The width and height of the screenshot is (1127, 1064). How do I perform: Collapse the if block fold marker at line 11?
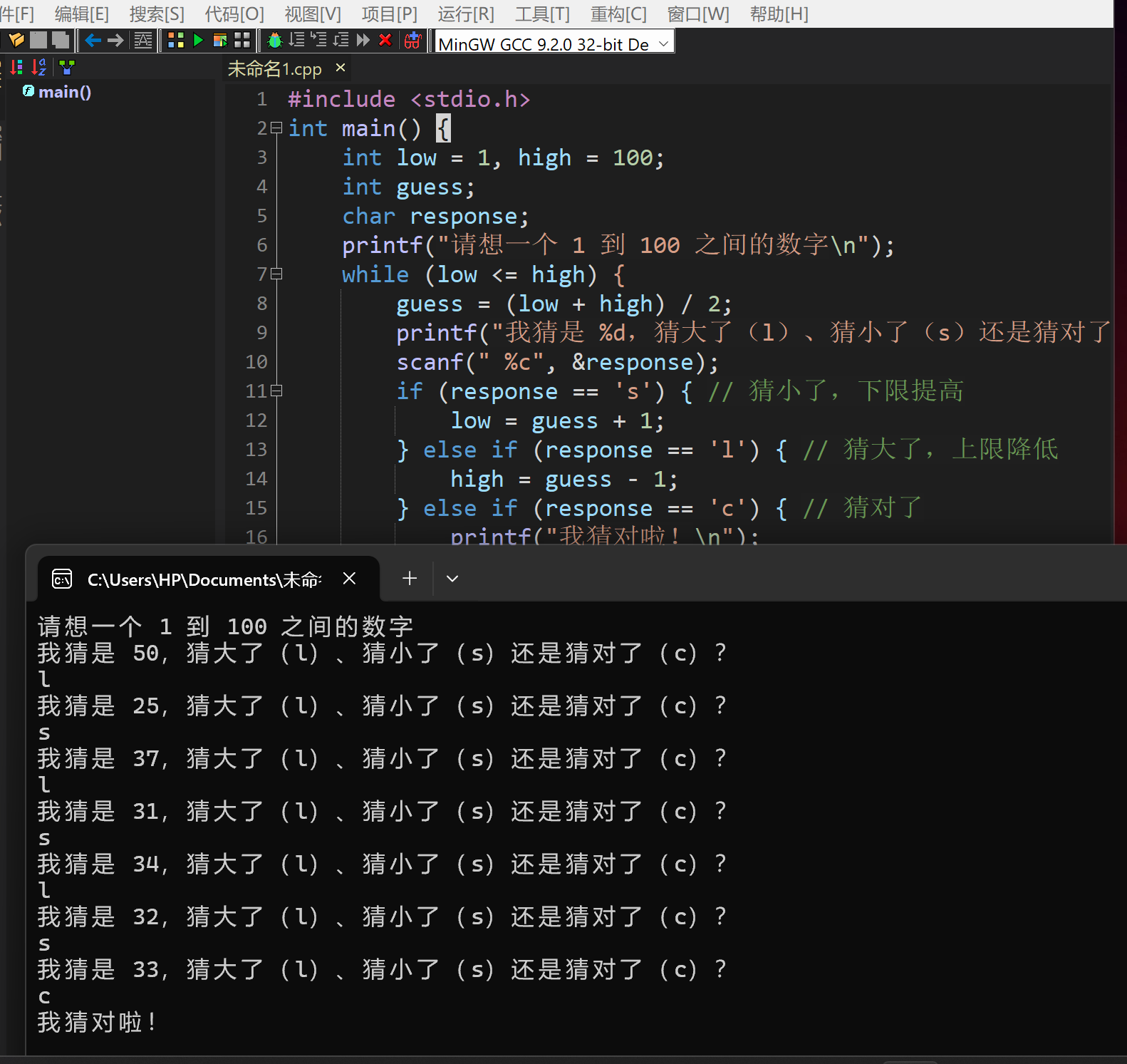276,391
